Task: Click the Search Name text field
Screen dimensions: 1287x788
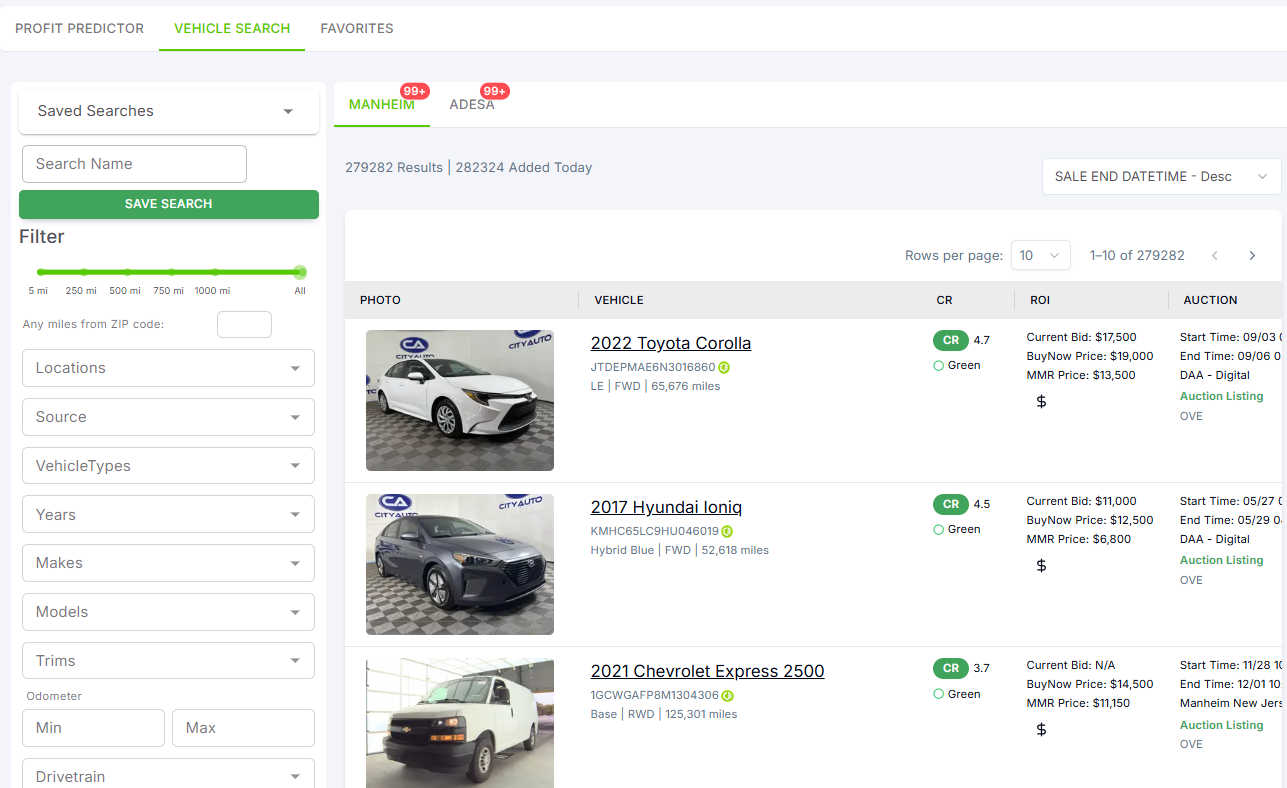Action: pyautogui.click(x=134, y=164)
